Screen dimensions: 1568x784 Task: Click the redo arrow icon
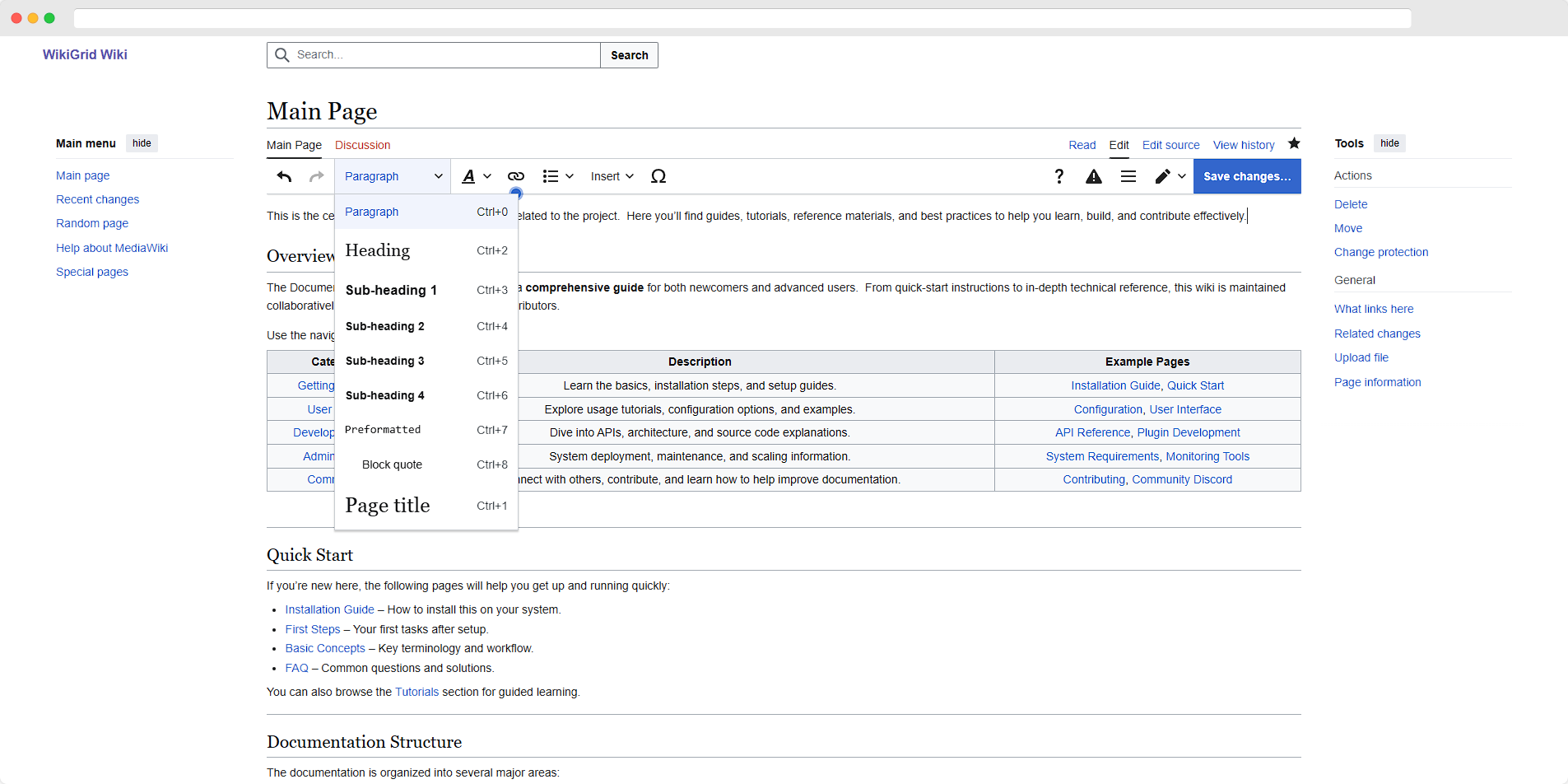pos(316,176)
